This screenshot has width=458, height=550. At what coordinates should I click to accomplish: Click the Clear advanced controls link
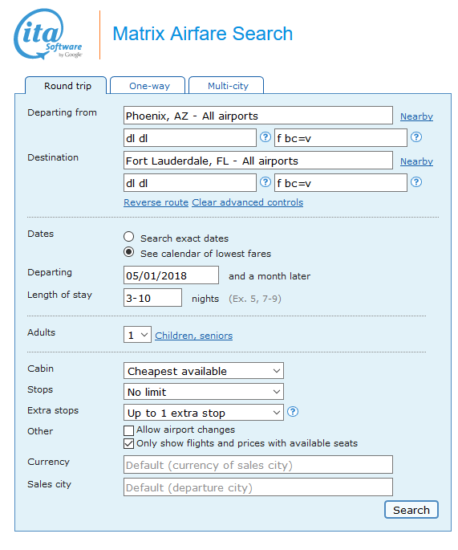tap(248, 202)
